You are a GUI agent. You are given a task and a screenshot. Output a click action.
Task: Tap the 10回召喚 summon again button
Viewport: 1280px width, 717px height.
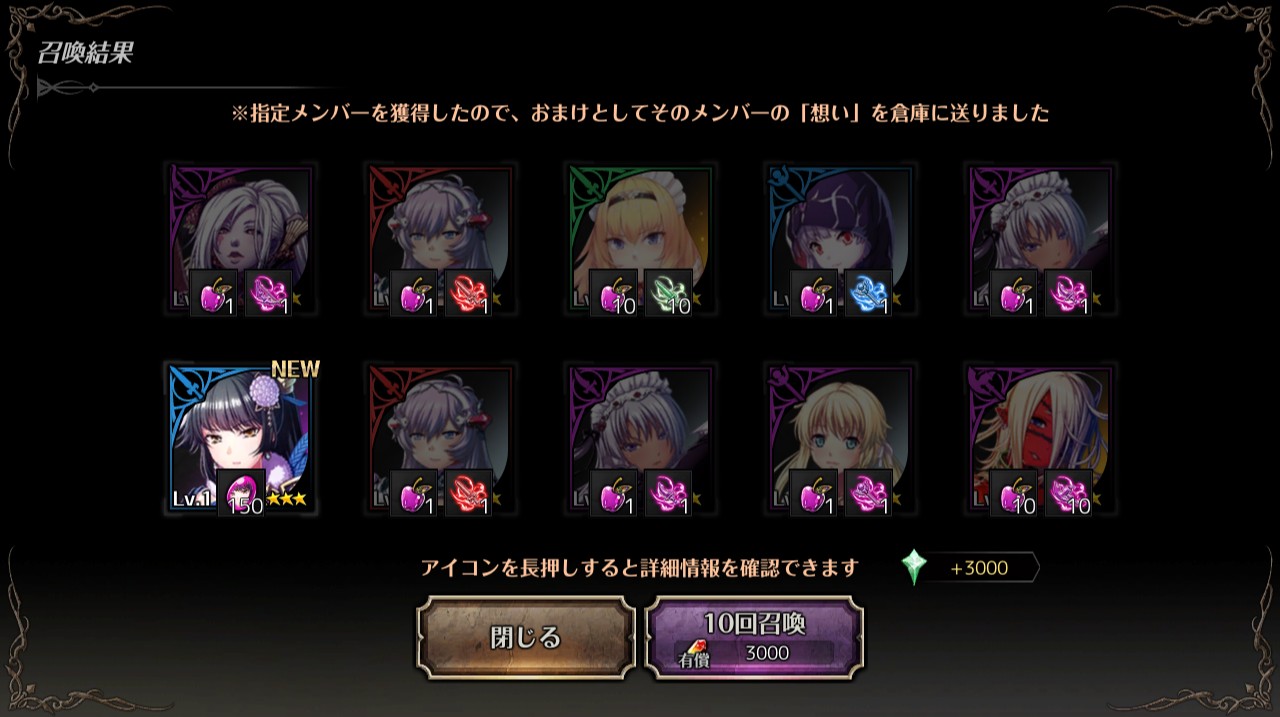tap(754, 638)
